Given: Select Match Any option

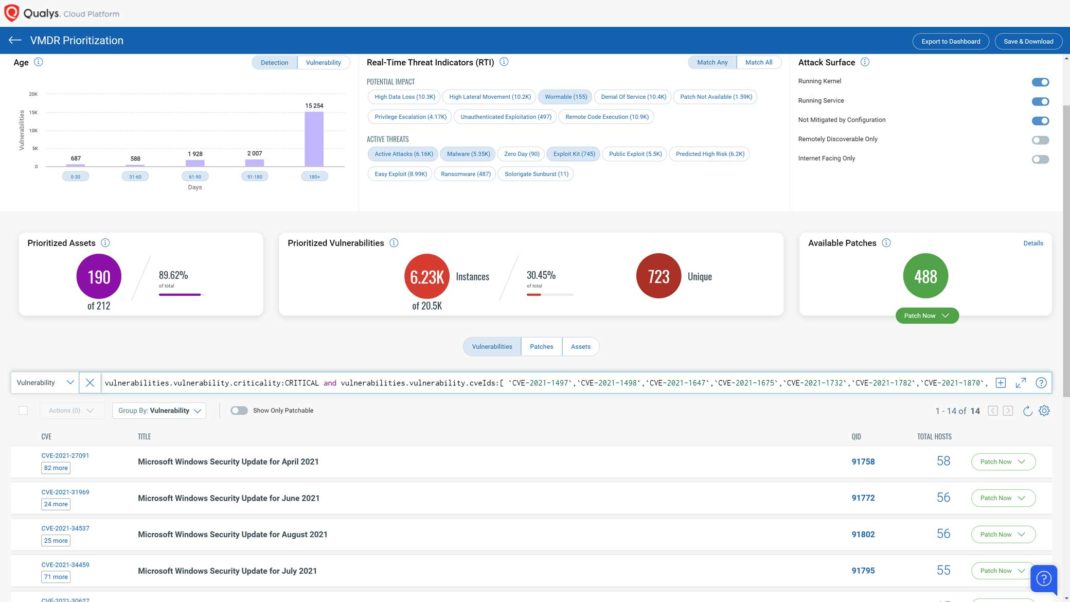Looking at the screenshot, I should (712, 63).
